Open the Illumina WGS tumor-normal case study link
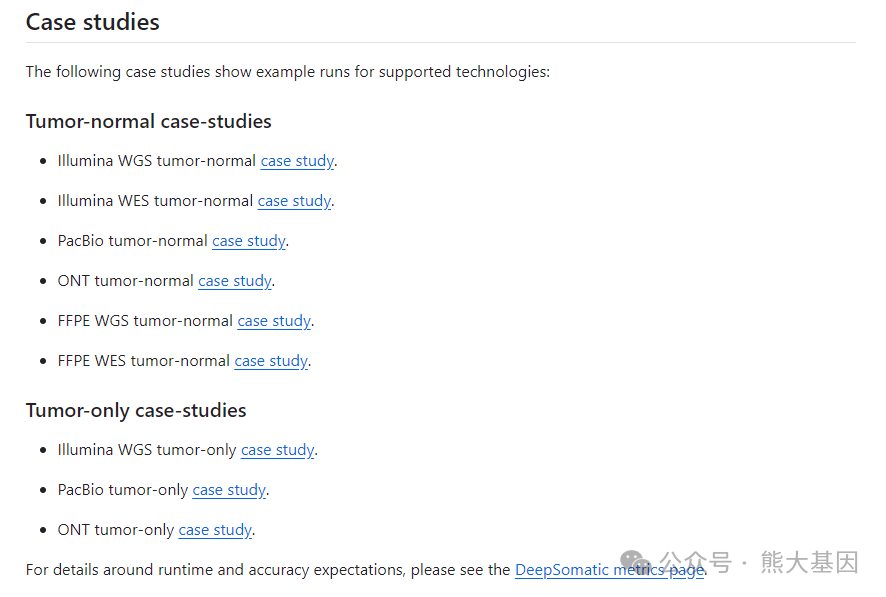The width and height of the screenshot is (886, 597). coord(297,161)
